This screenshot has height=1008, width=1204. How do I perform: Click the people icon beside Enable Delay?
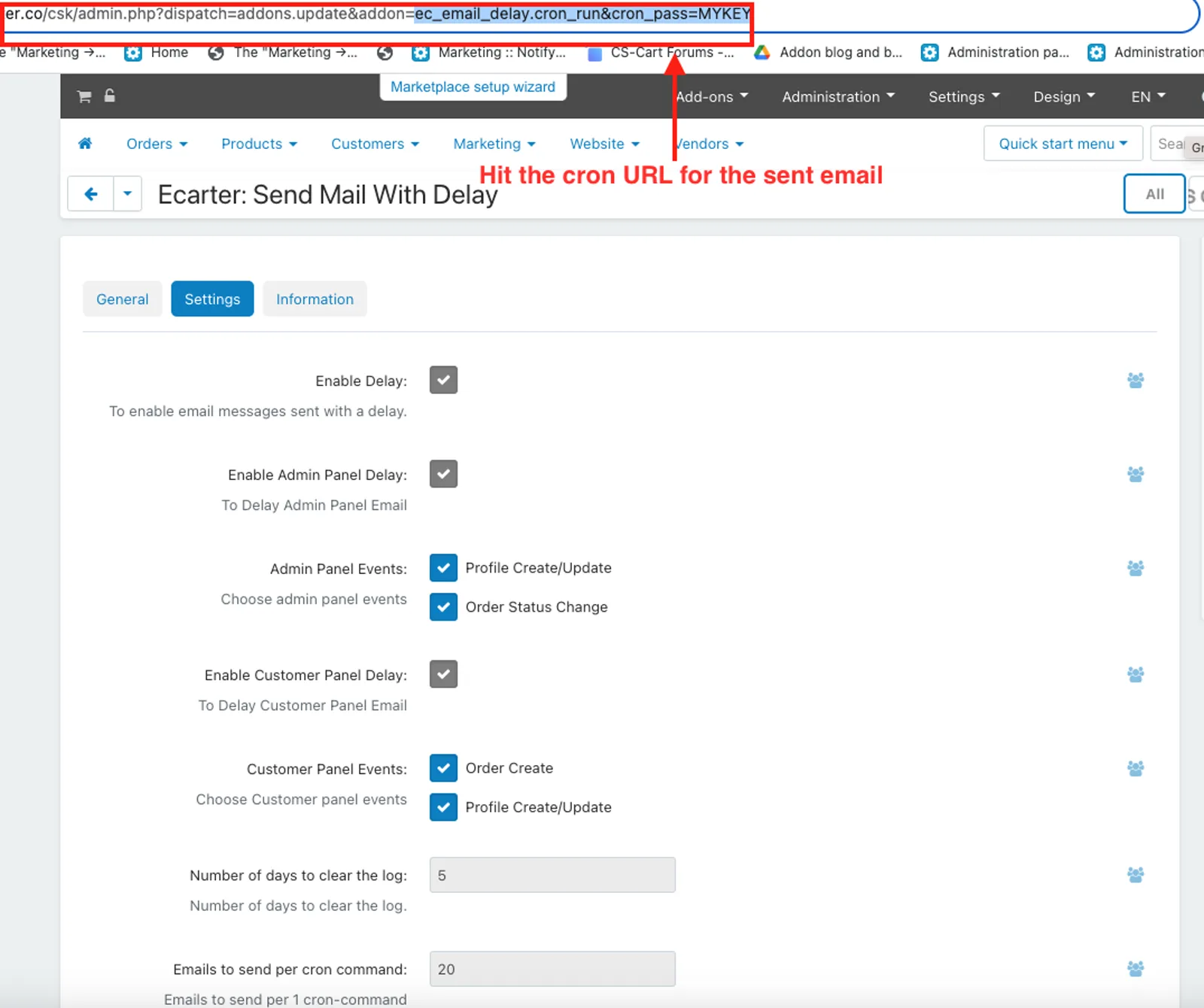[1136, 381]
